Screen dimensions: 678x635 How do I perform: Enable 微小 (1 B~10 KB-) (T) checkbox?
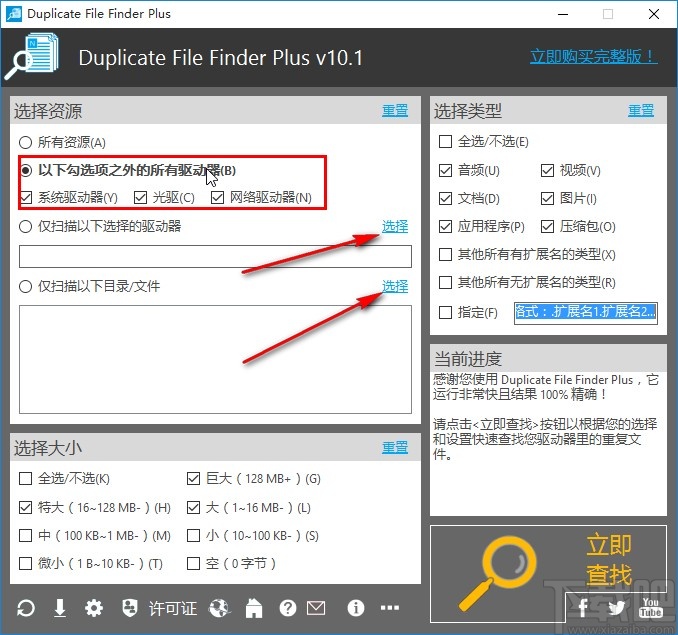tap(26, 563)
